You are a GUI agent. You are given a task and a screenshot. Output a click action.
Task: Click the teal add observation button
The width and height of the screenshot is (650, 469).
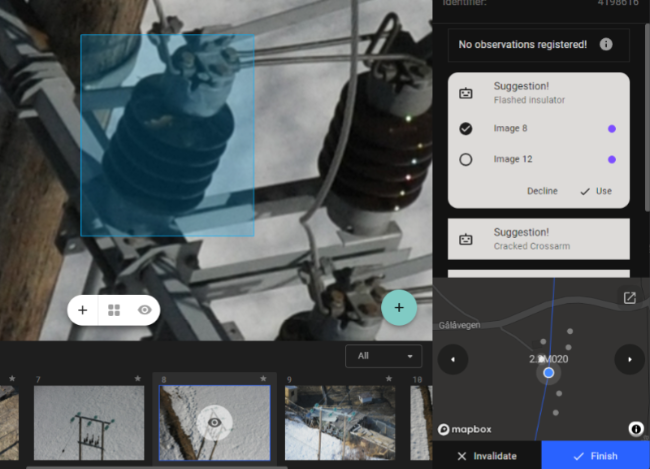[398, 308]
